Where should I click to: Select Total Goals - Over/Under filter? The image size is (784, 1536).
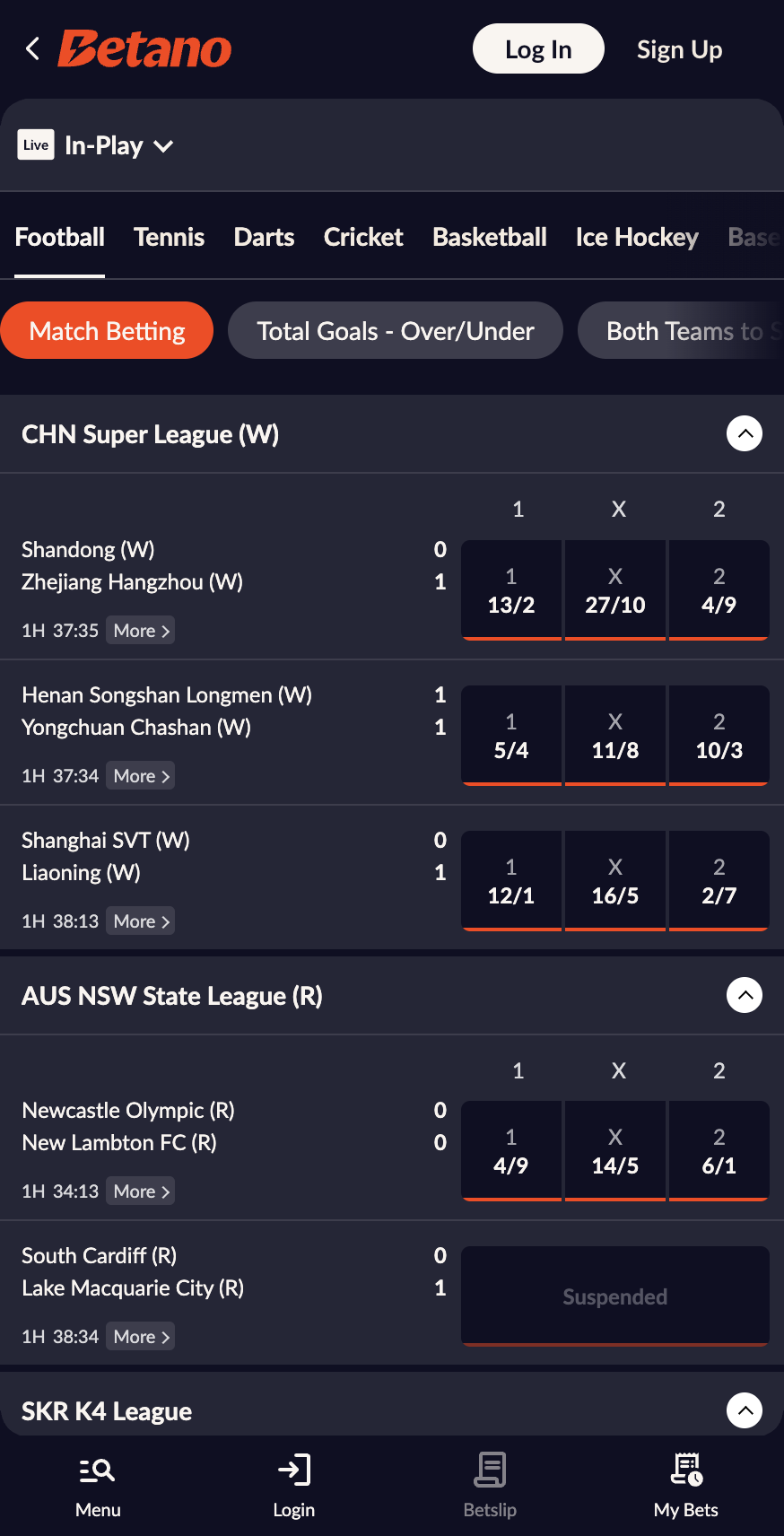click(395, 331)
